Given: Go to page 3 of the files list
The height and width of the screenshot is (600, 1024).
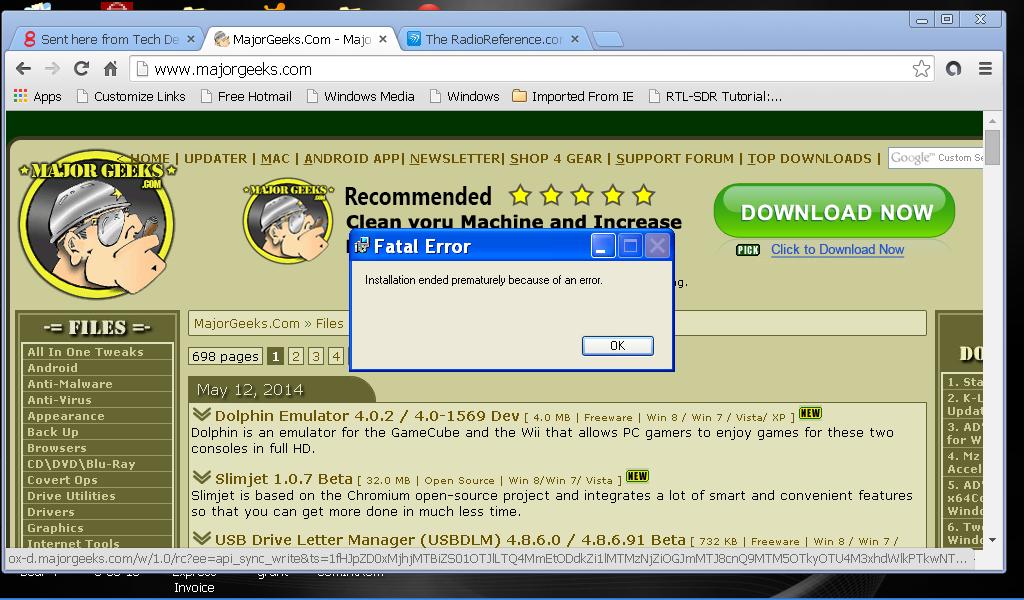Looking at the screenshot, I should (x=316, y=356).
